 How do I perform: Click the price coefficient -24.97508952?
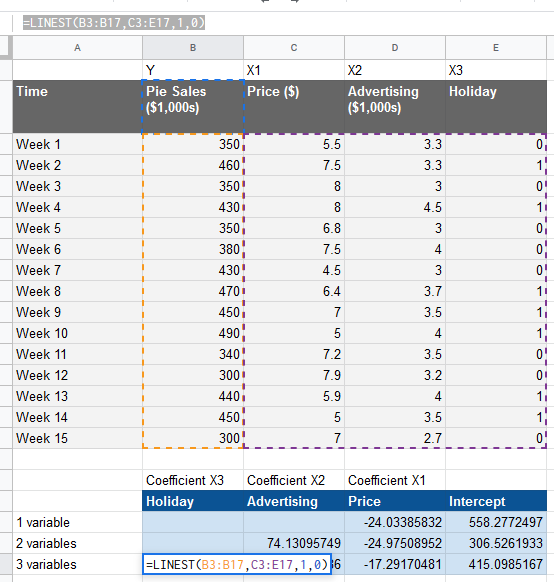pos(394,543)
